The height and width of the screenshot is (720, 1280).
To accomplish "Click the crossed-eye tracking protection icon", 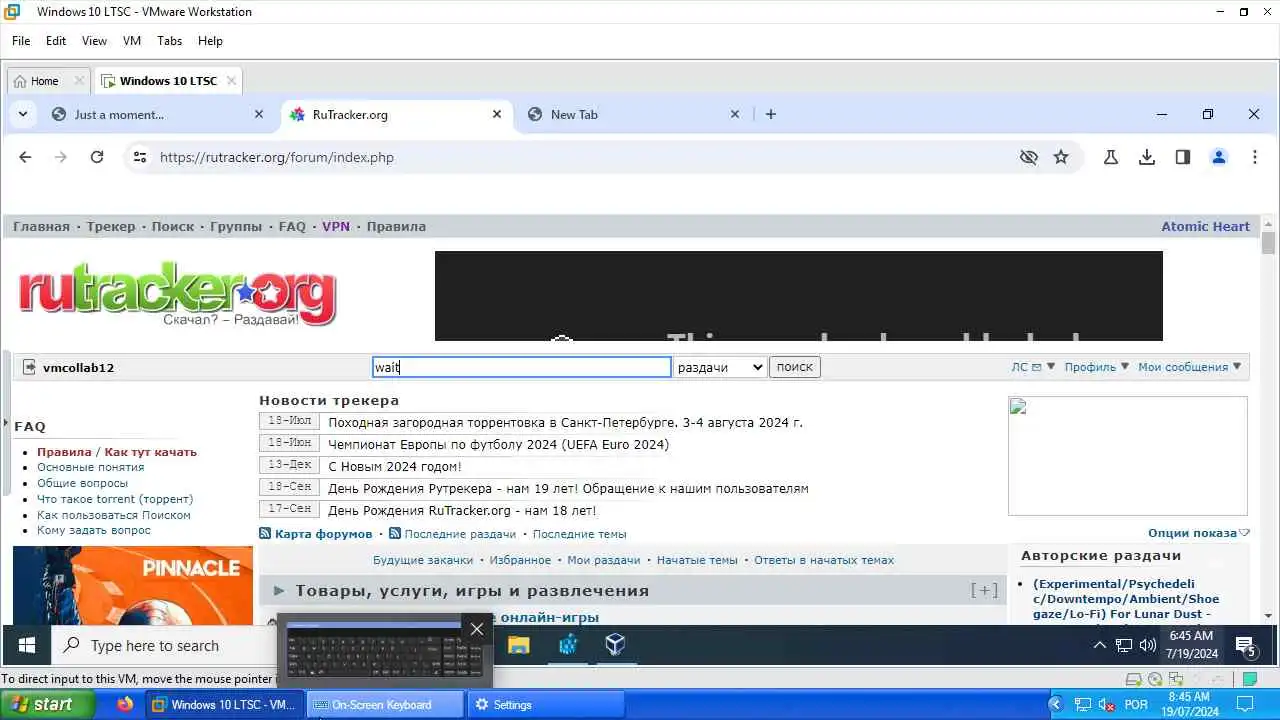I will [x=1028, y=157].
